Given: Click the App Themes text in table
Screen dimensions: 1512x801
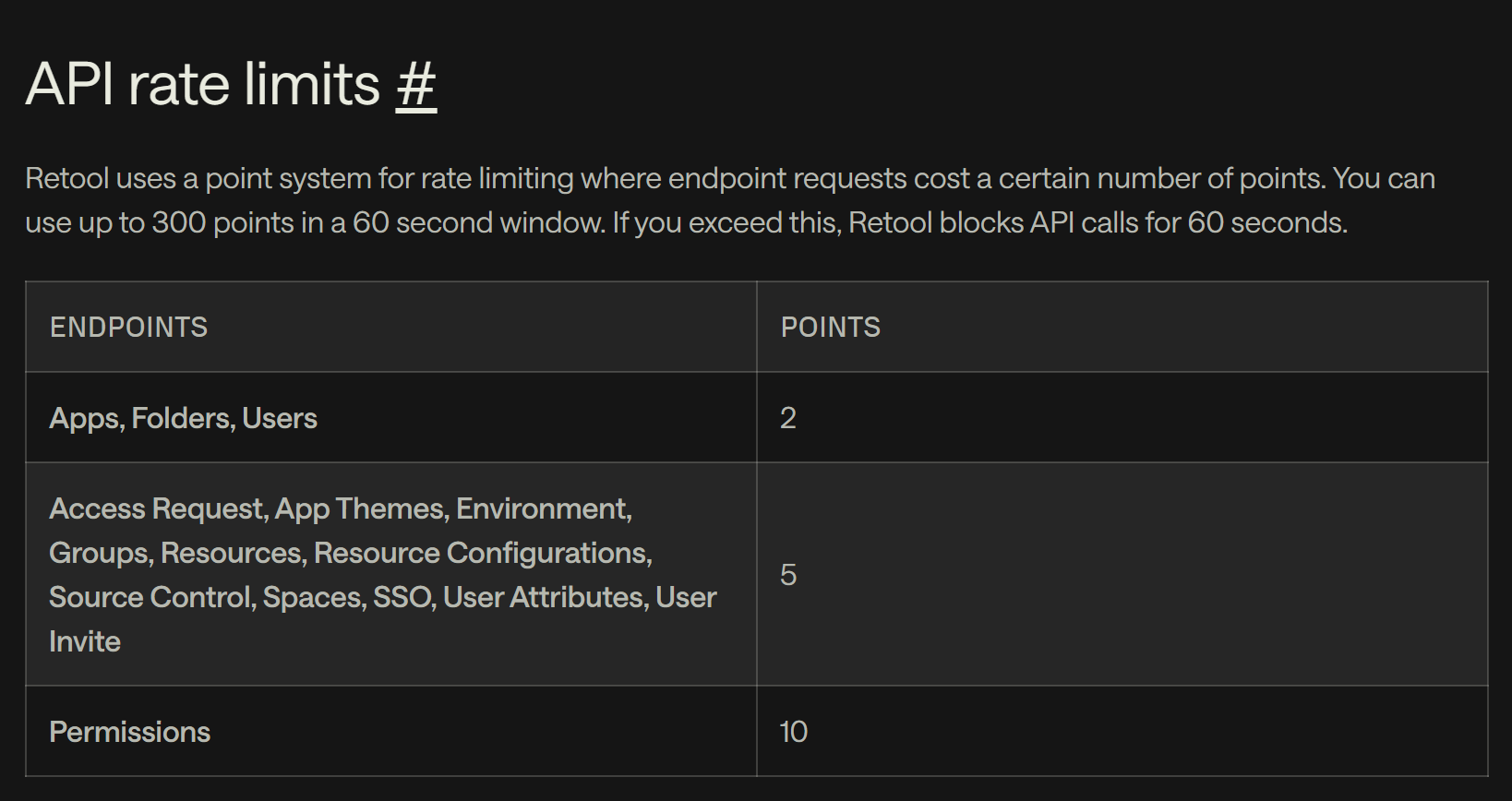Looking at the screenshot, I should (x=359, y=508).
